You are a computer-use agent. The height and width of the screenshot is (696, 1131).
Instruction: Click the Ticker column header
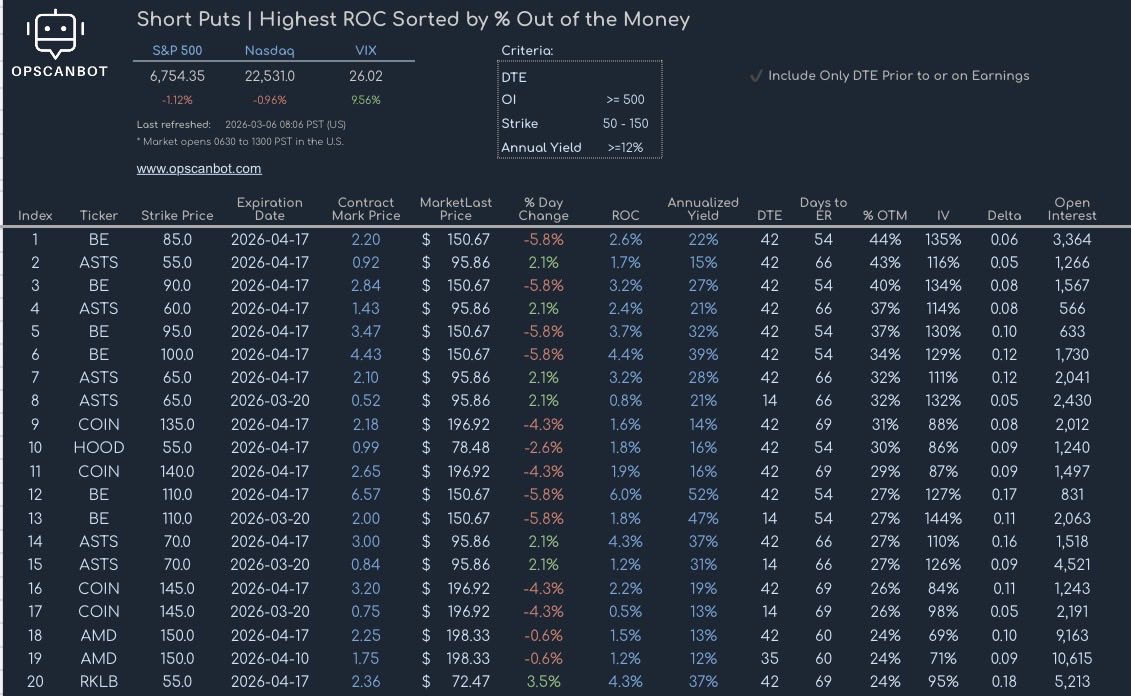[x=99, y=215]
